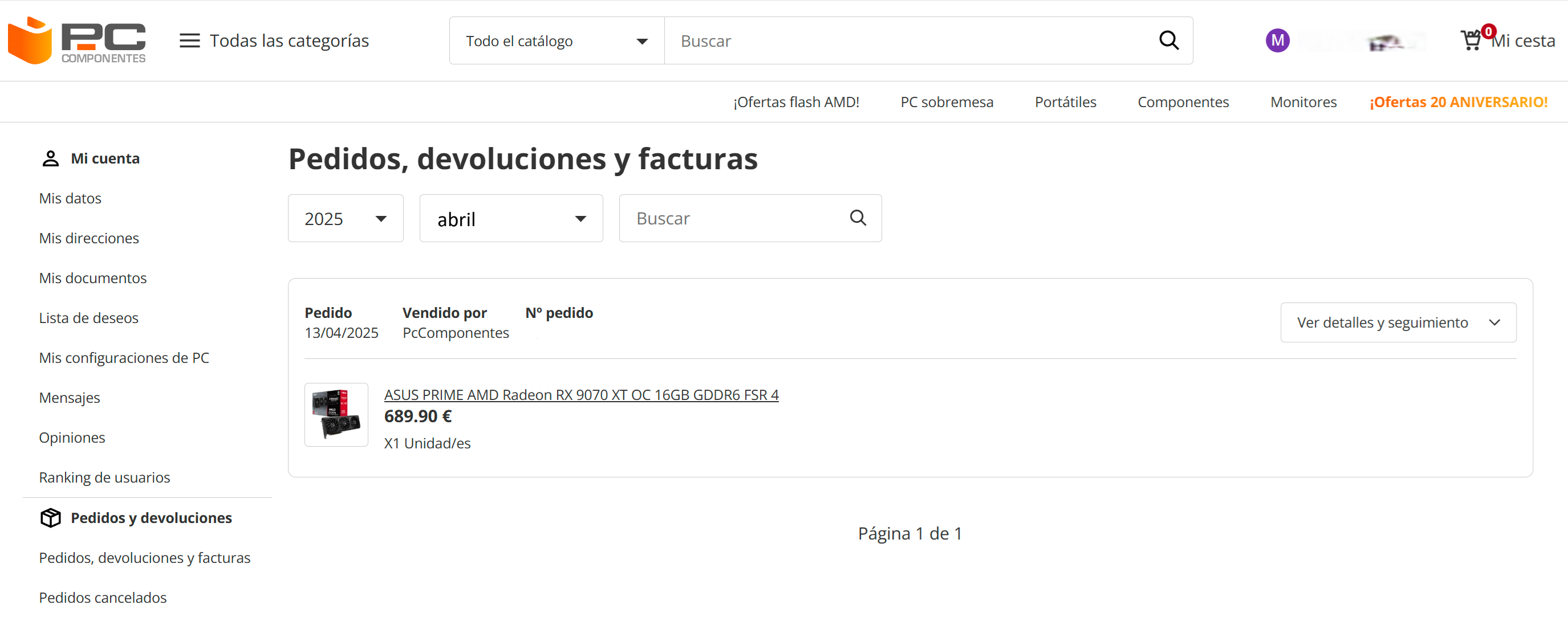Open the Componentes category

click(x=1183, y=102)
